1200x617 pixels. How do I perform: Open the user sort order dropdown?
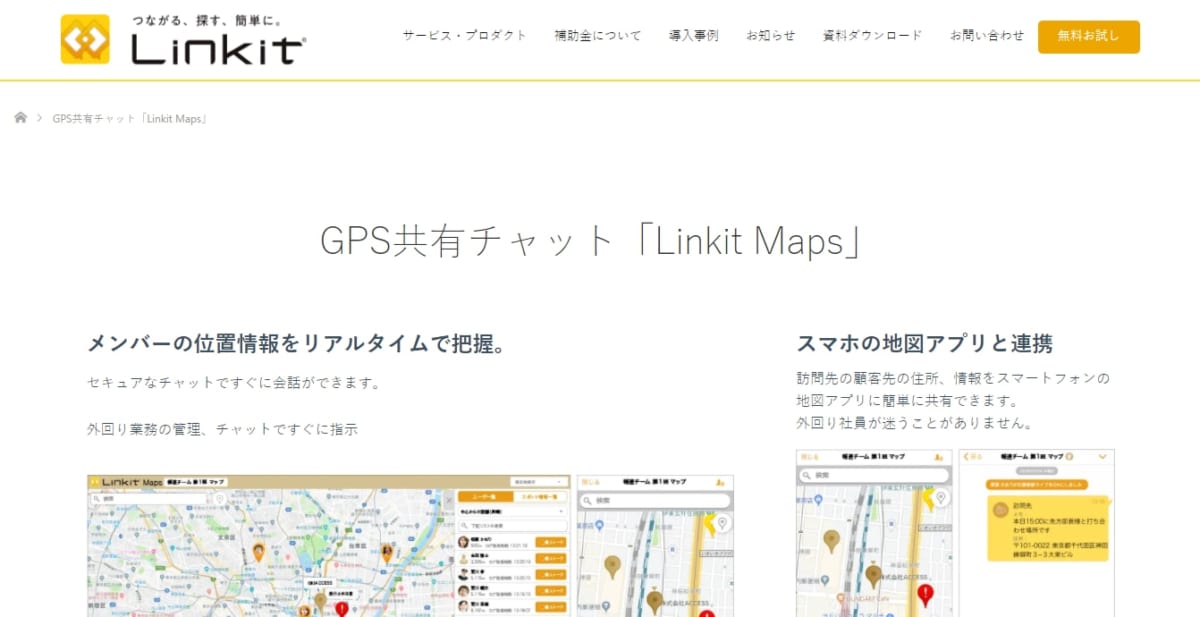coord(512,511)
